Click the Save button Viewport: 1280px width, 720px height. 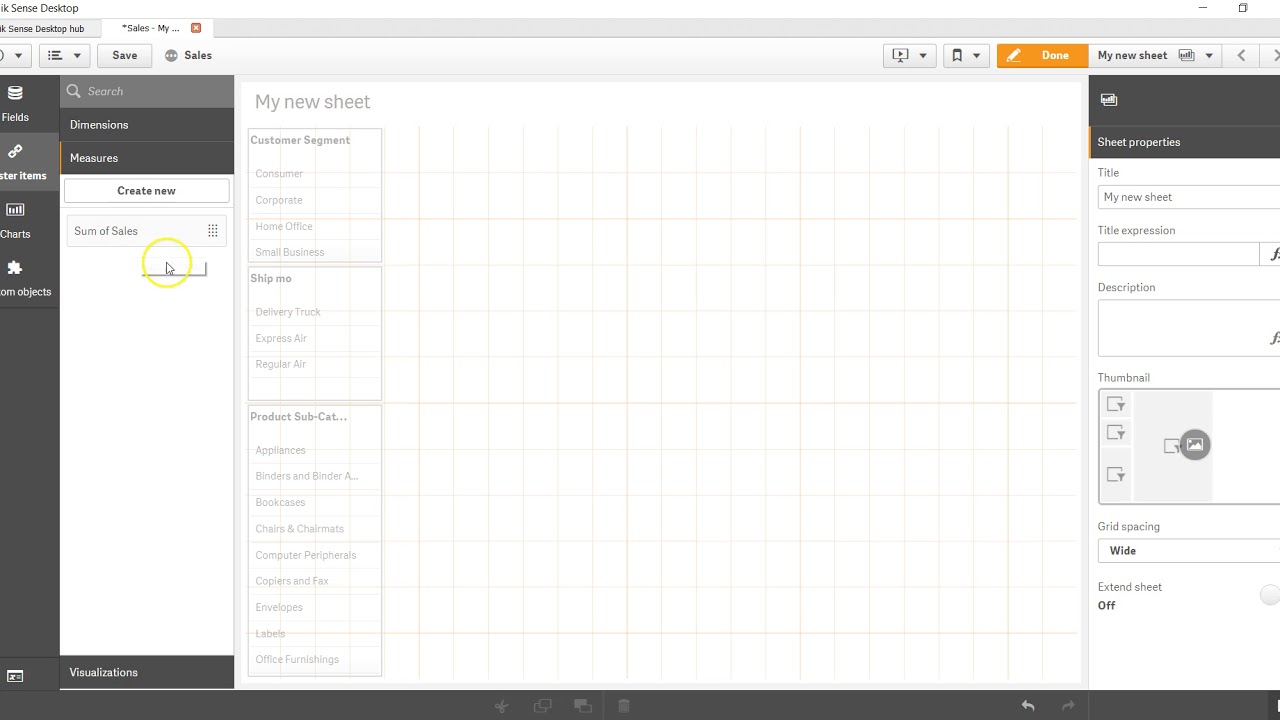125,55
